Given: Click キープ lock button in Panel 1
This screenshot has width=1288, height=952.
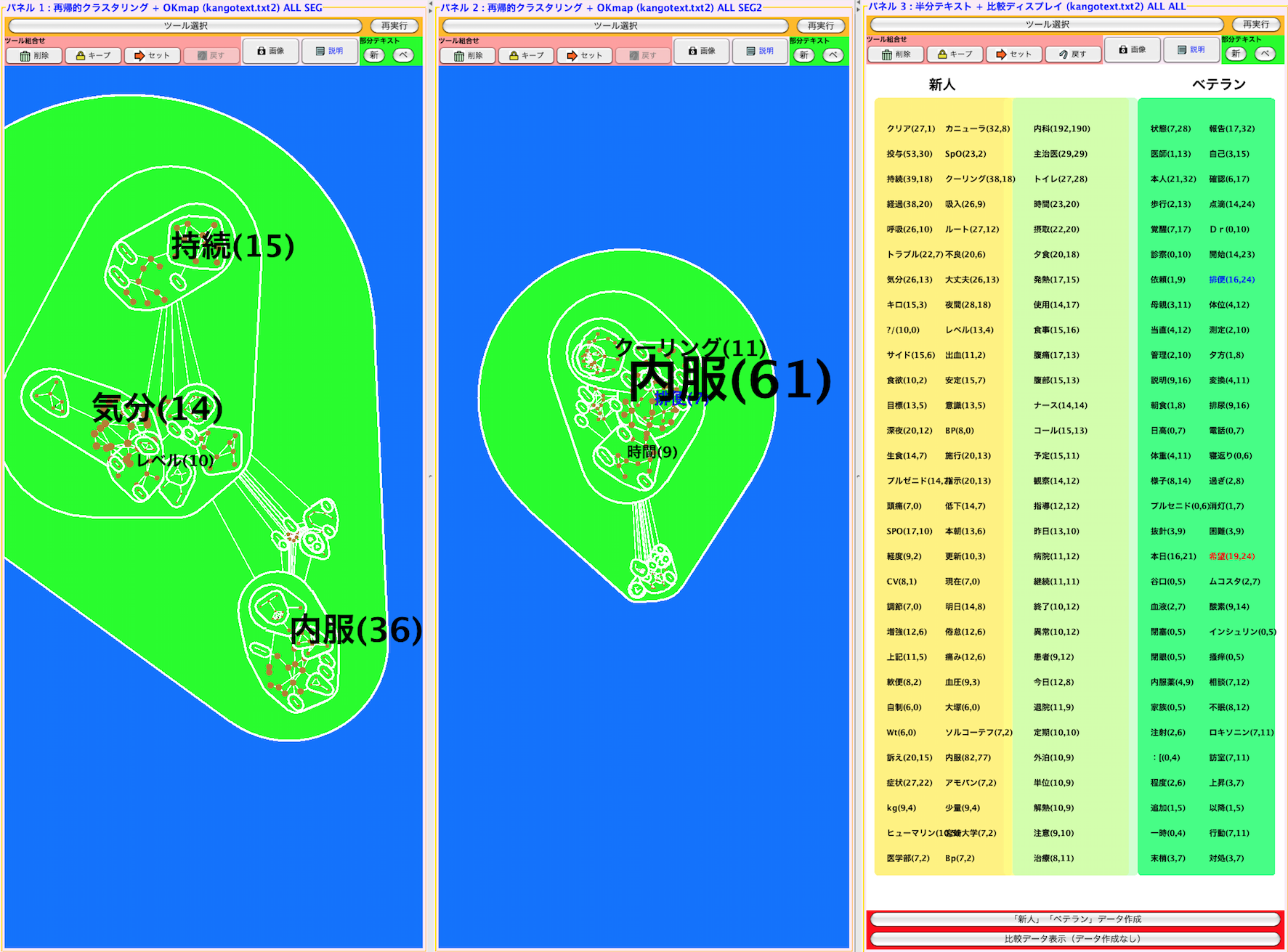Looking at the screenshot, I should [x=94, y=56].
